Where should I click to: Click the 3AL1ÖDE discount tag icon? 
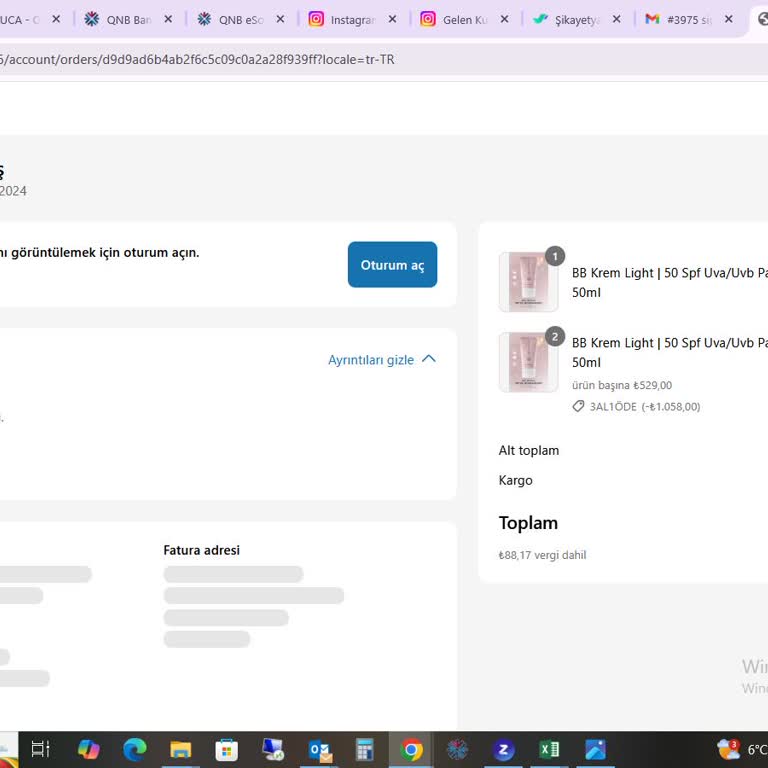click(x=578, y=407)
